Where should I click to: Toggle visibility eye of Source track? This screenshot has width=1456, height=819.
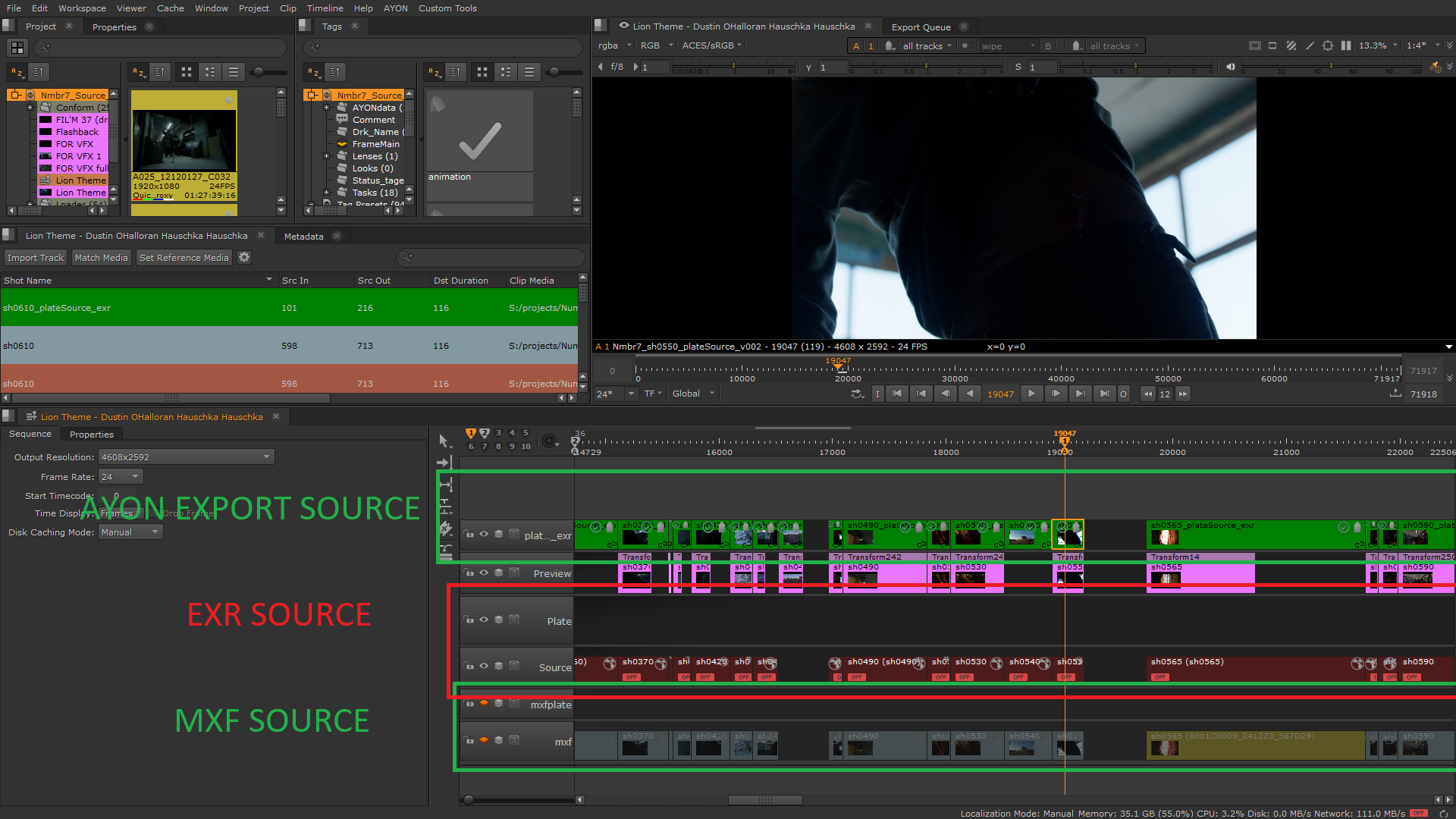tap(484, 666)
